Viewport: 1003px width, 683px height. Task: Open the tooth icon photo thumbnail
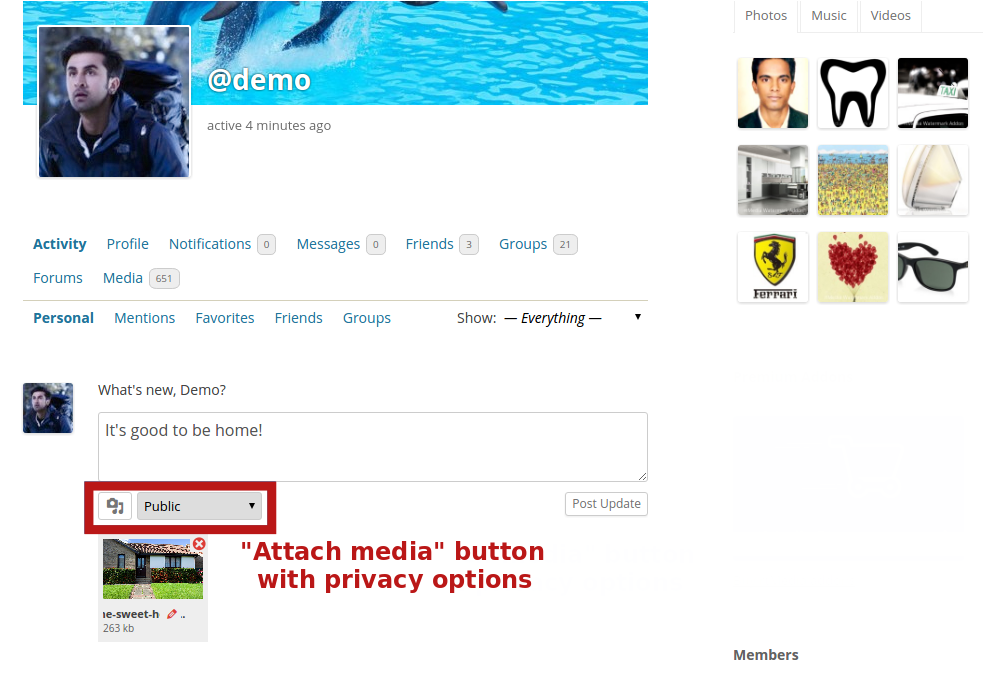(x=852, y=93)
